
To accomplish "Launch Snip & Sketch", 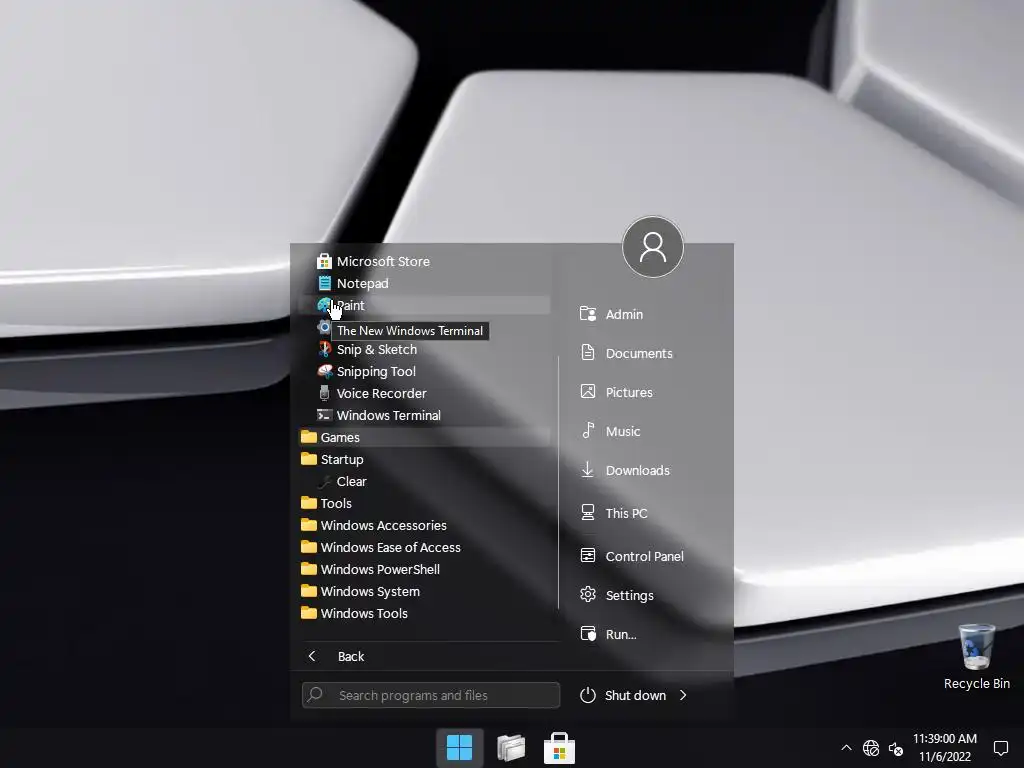I will click(x=424, y=349).
